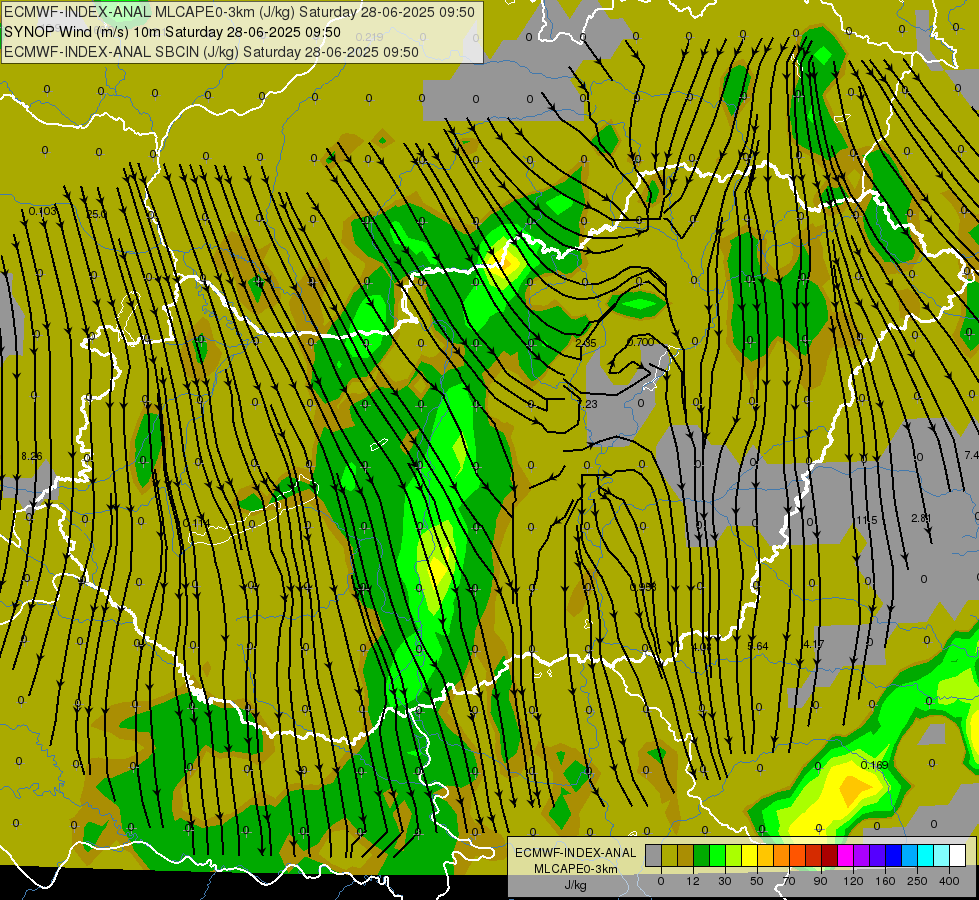Screen dimensions: 979x900
Task: Select the bright green legend swatch
Action: [717, 856]
